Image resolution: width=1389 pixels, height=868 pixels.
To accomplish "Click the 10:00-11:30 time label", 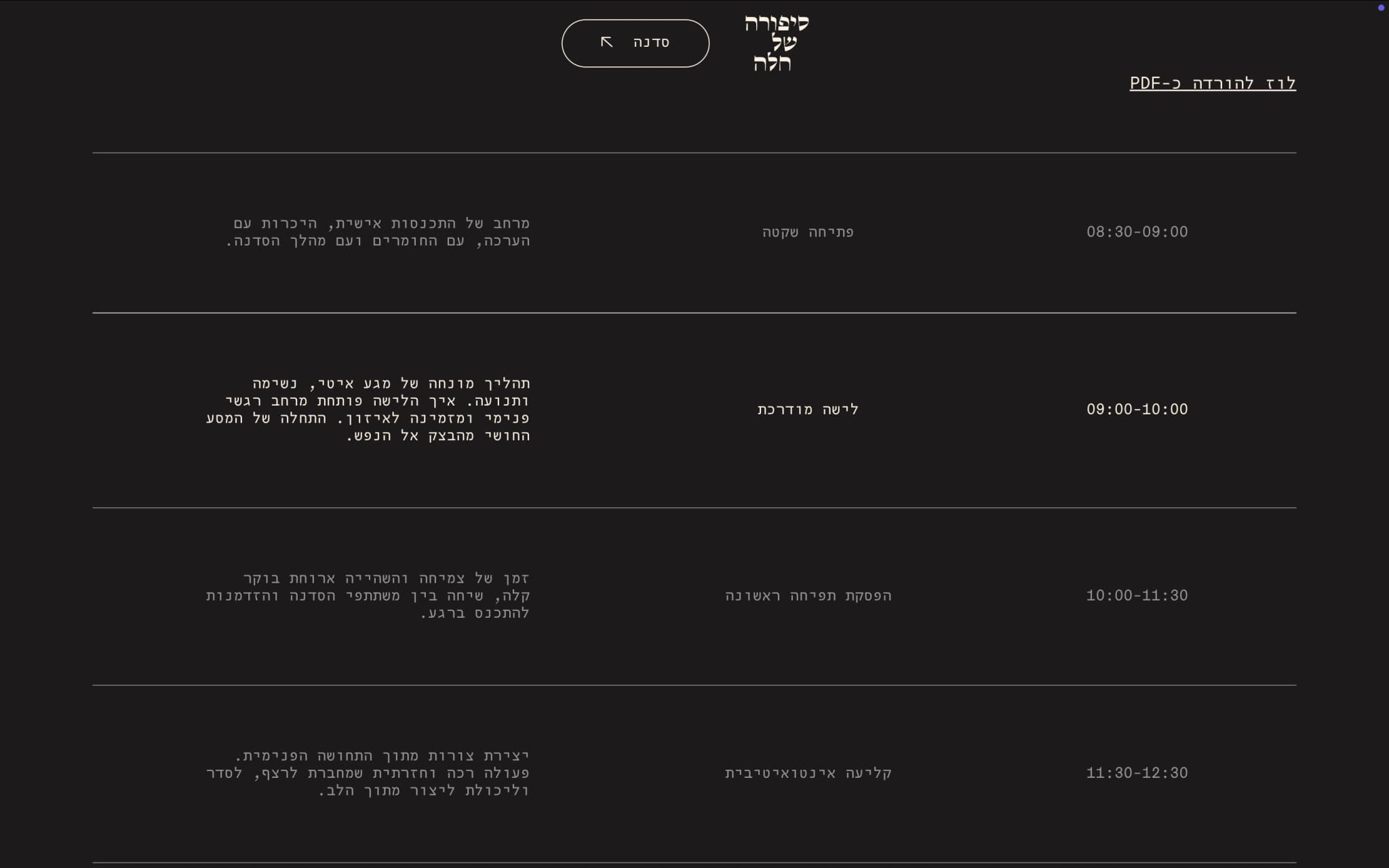I will (x=1137, y=595).
